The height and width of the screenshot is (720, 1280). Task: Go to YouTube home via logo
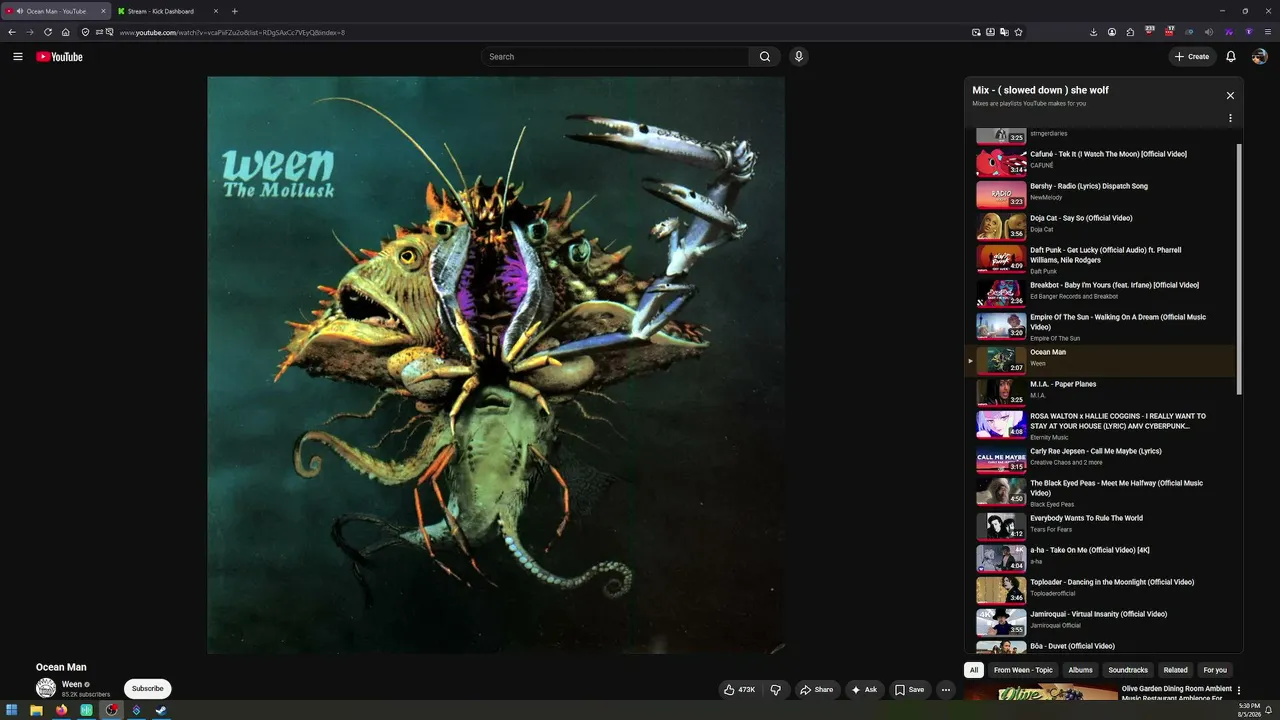click(x=59, y=57)
